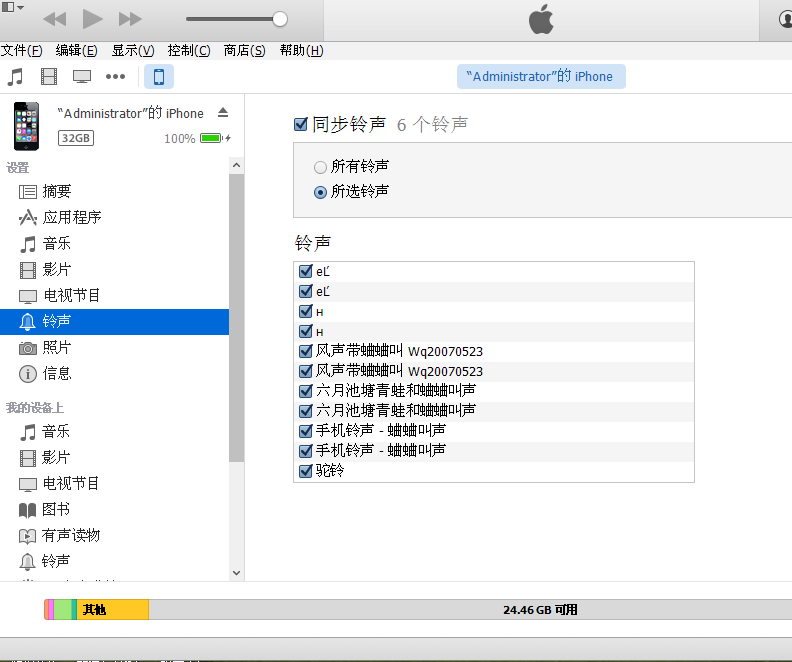Select the iPhone device toolbar button

pos(159,77)
